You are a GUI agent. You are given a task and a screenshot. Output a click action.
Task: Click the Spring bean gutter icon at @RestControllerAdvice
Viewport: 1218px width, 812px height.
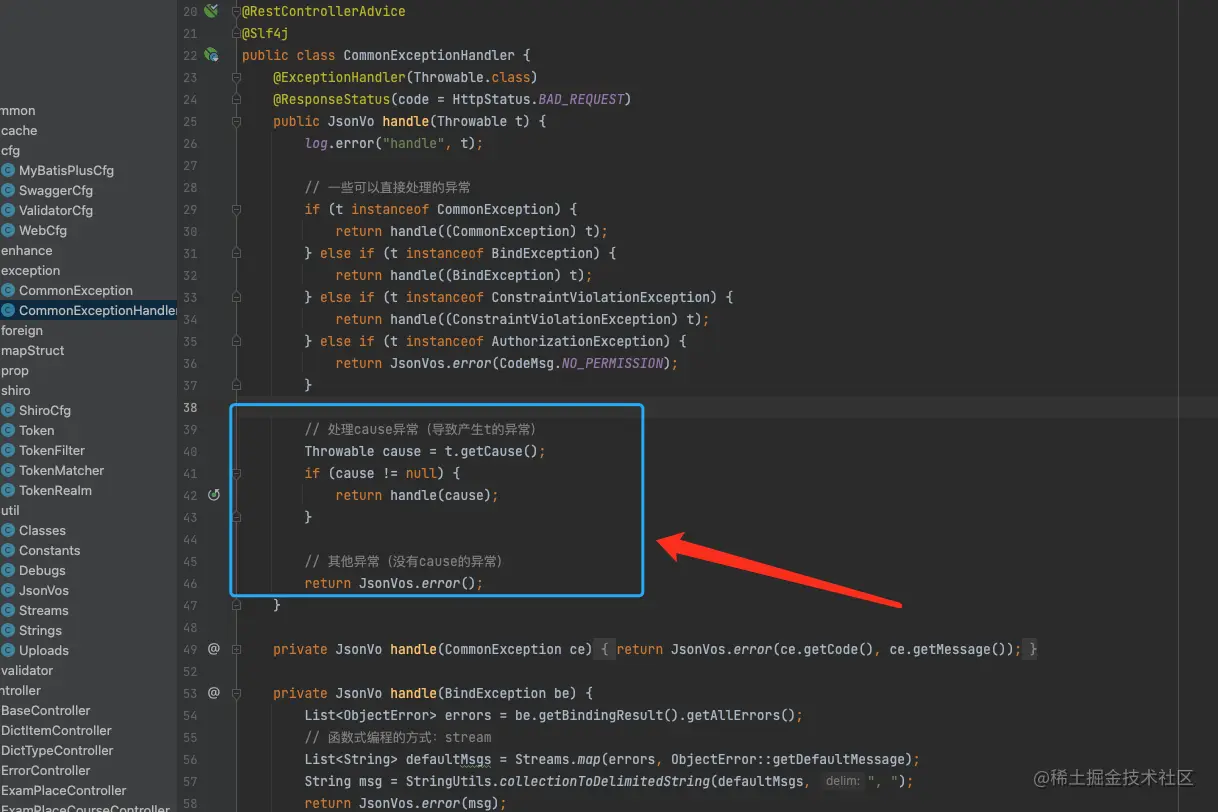(x=211, y=11)
